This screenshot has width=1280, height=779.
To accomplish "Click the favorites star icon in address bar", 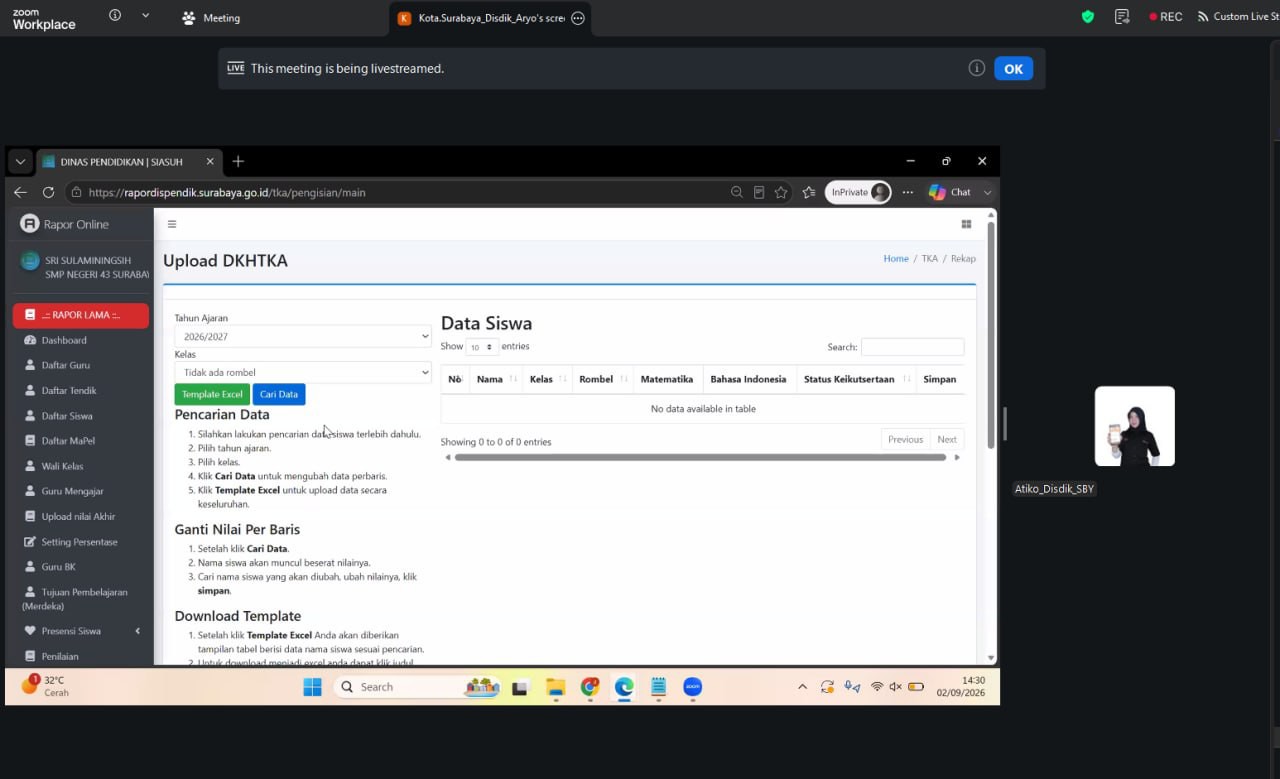I will coord(781,192).
